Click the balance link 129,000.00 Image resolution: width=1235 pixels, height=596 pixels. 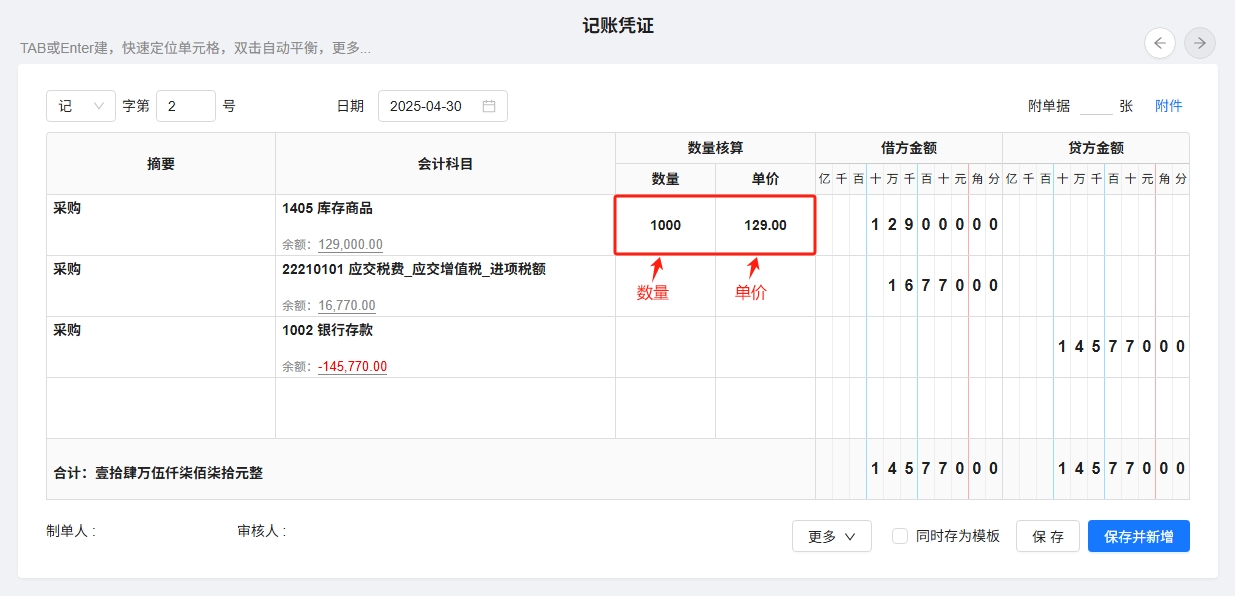350,245
